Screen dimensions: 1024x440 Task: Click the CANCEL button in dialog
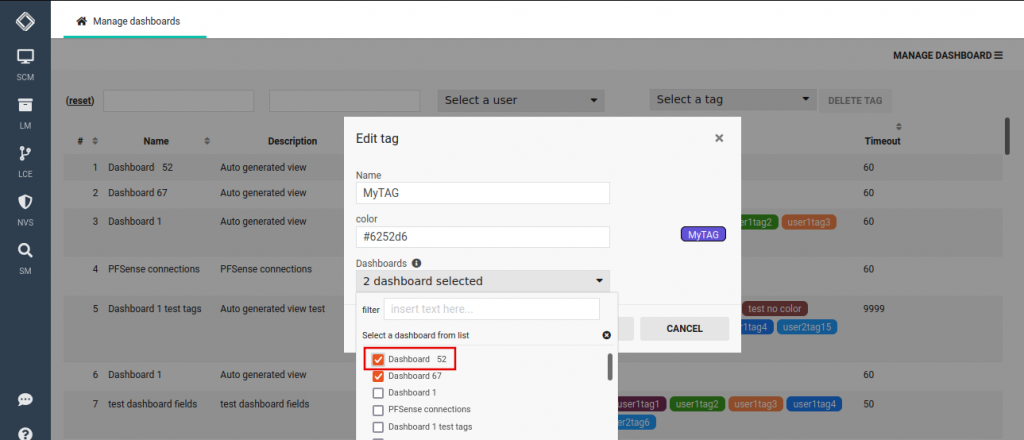coord(684,328)
